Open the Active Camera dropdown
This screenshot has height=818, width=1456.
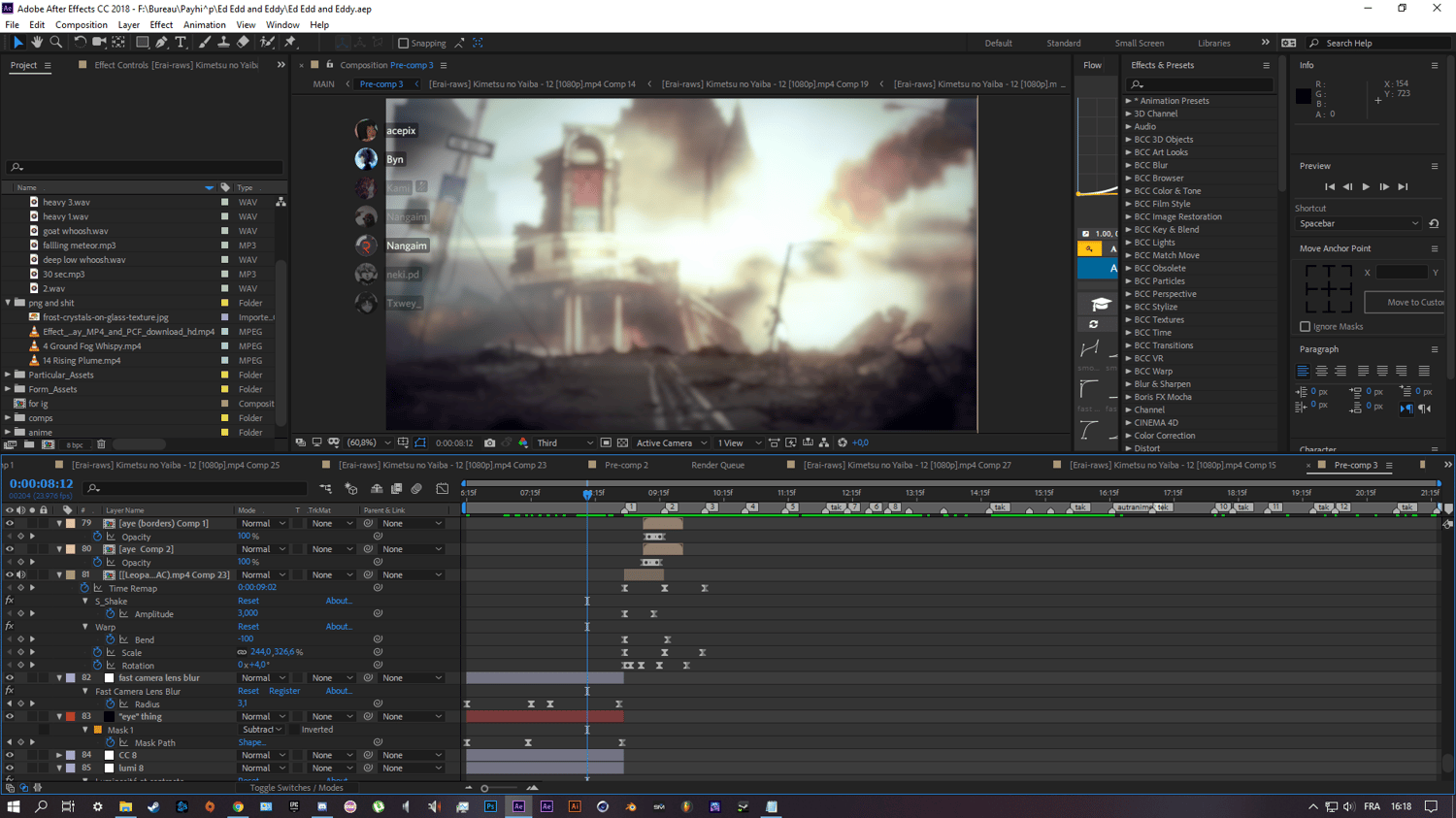coord(672,442)
